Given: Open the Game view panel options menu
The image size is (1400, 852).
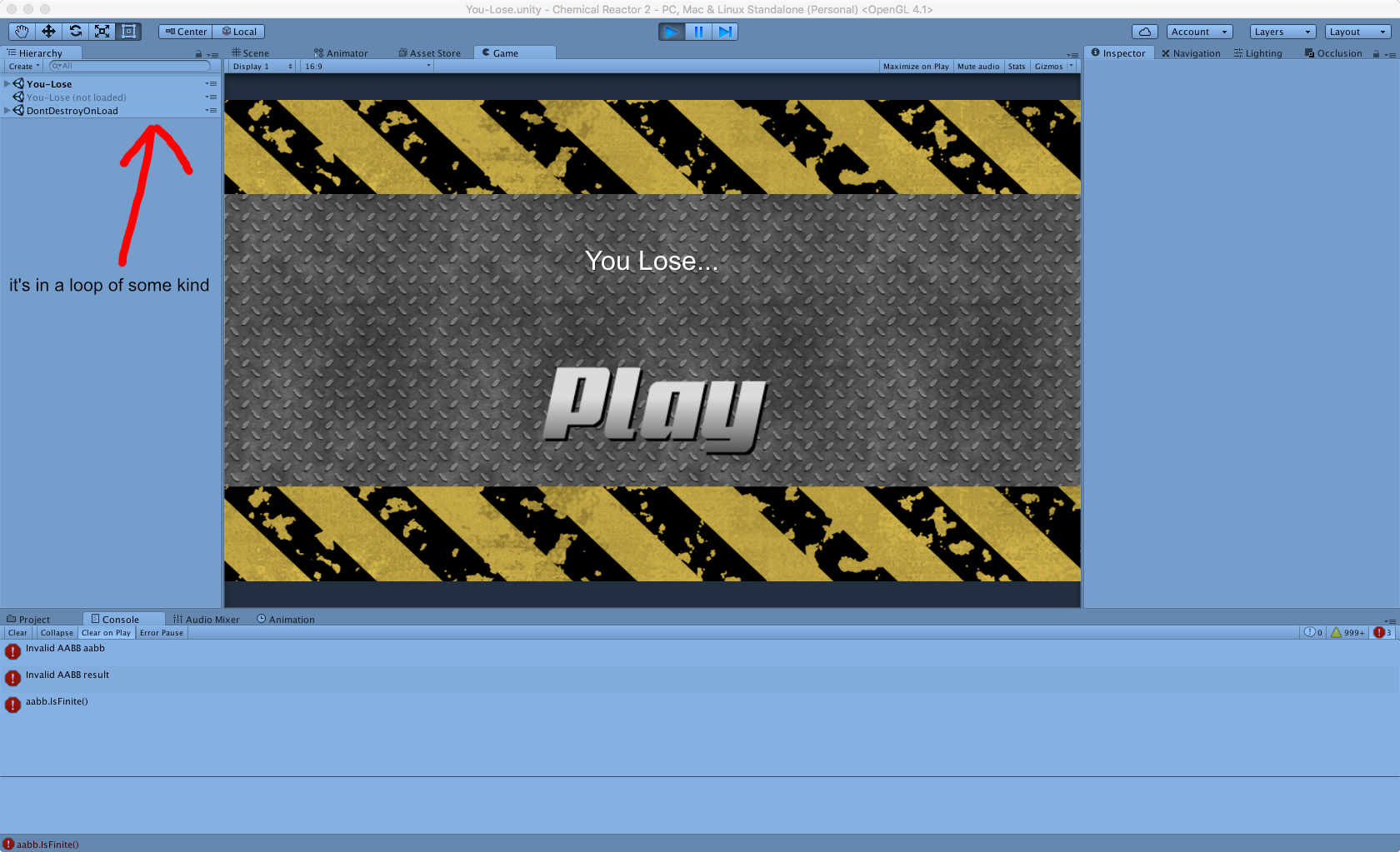Looking at the screenshot, I should [x=1072, y=55].
